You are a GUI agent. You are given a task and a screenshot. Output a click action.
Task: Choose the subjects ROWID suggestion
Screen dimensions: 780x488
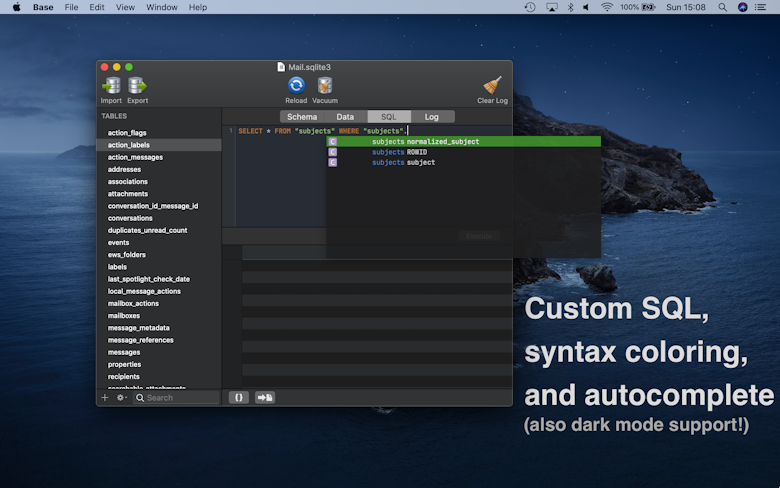coord(464,152)
